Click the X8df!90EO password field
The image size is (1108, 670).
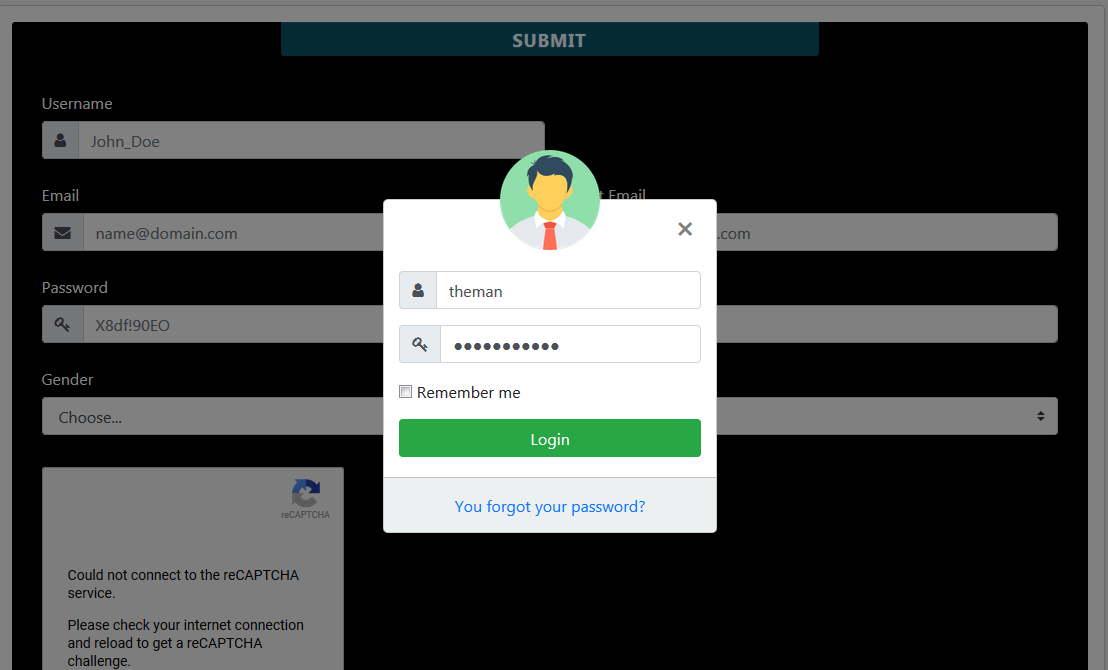coord(234,324)
